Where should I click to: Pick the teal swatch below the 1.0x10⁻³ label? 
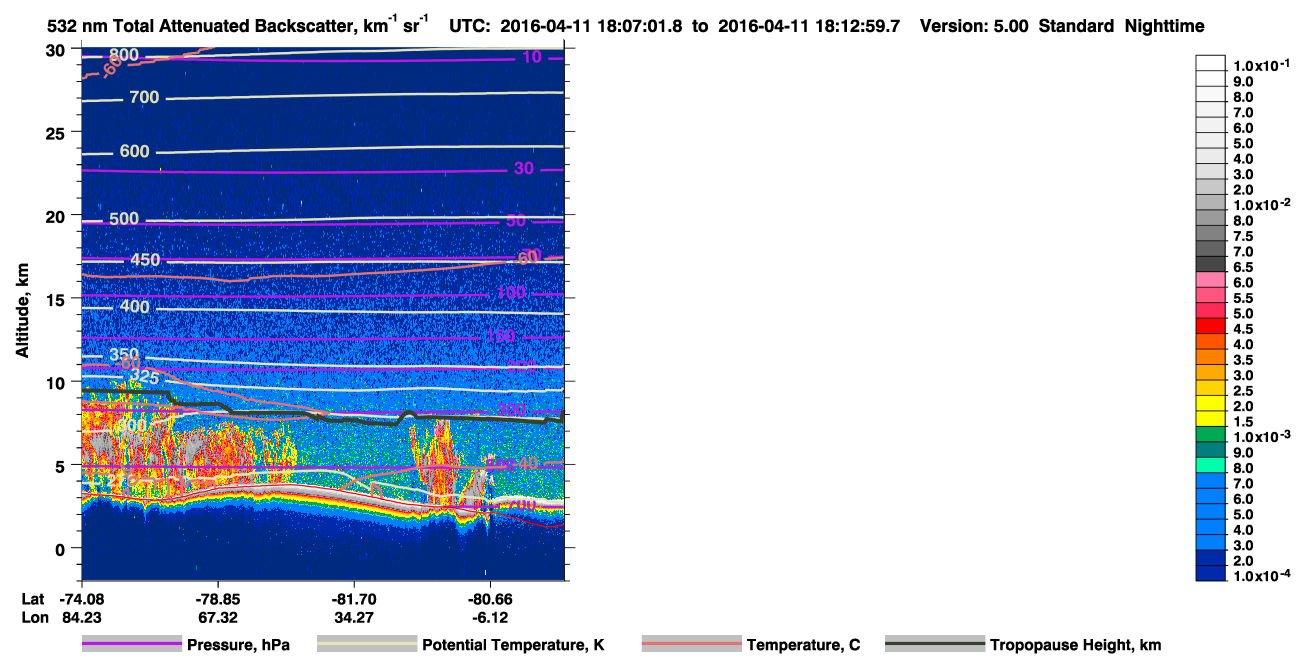click(1210, 450)
